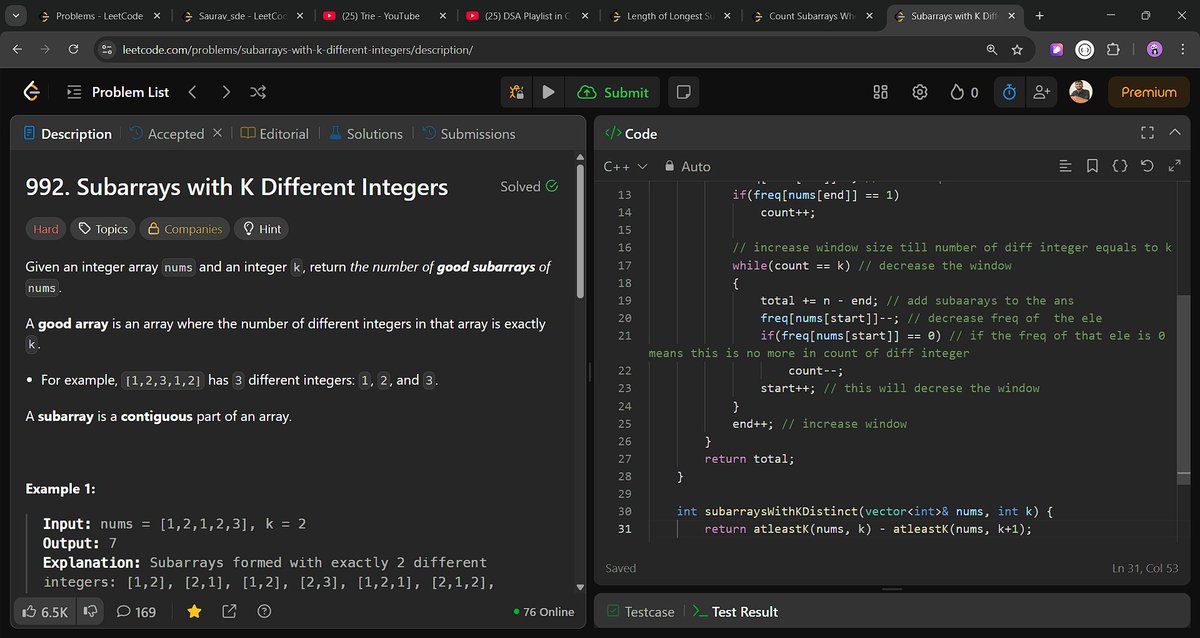Screen dimensions: 1200x638
Task: Open the profile avatar menu
Action: (1080, 92)
